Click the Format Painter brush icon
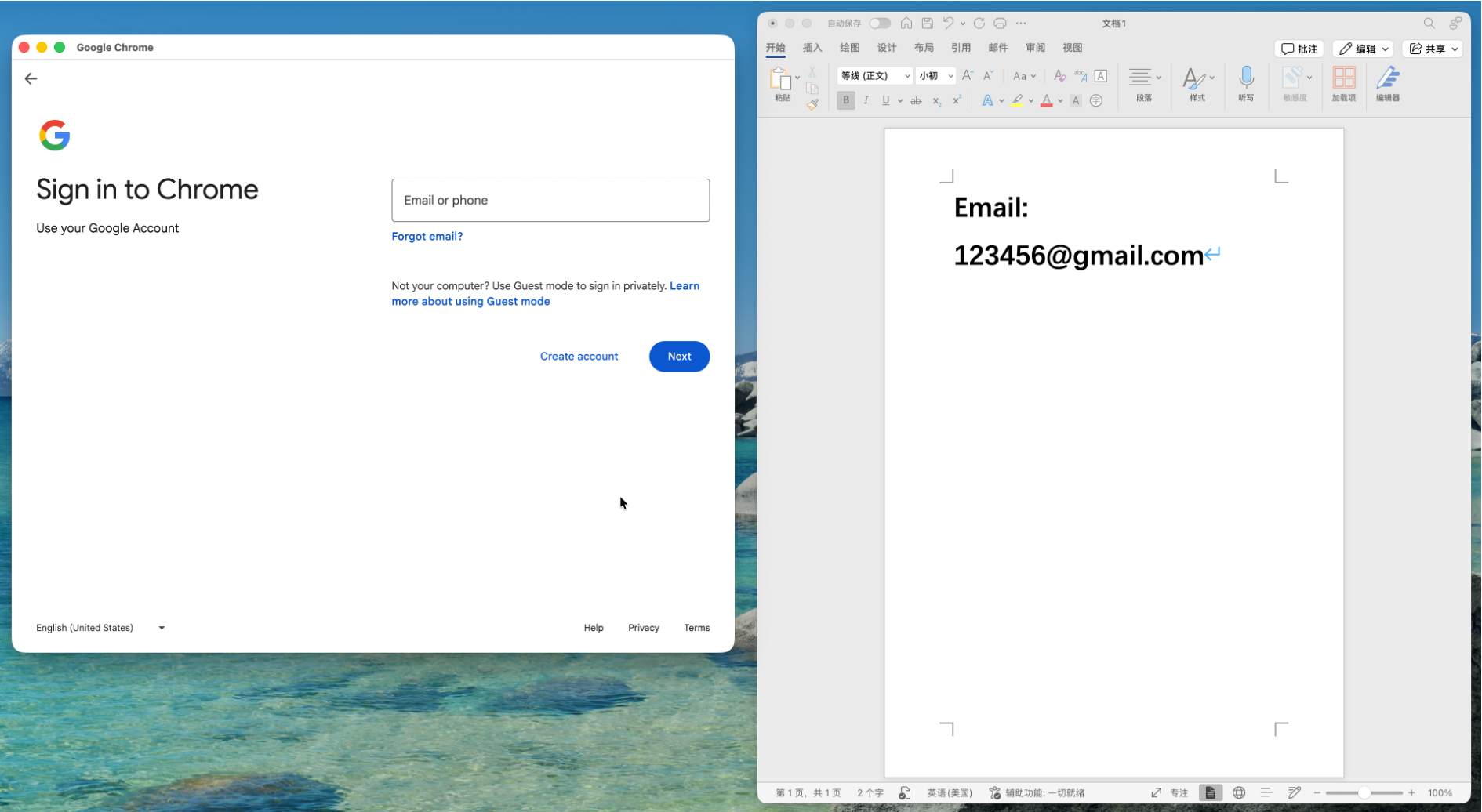This screenshot has width=1482, height=812. 812,104
